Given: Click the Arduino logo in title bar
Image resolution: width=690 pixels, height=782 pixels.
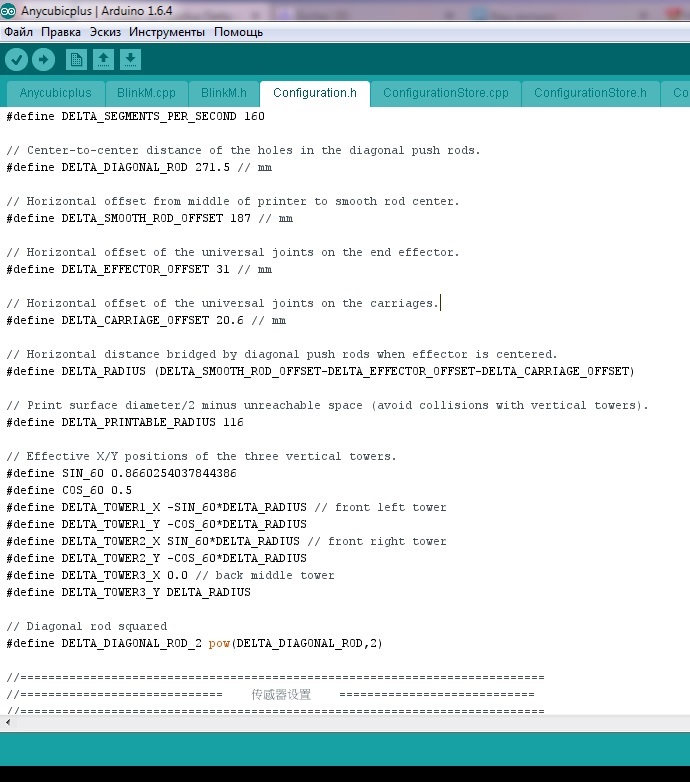Looking at the screenshot, I should (8, 10).
